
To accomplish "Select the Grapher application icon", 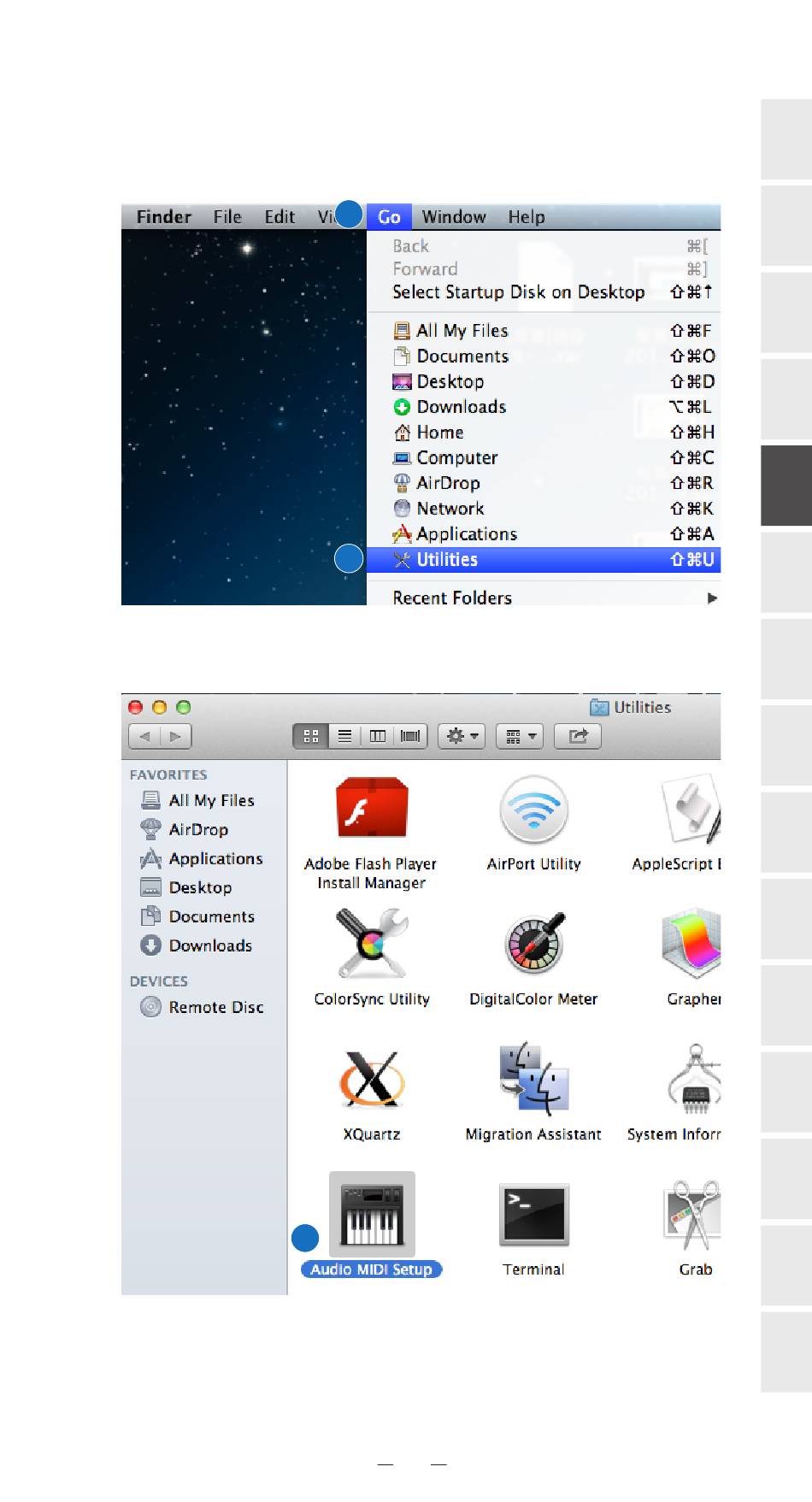I will [x=692, y=944].
